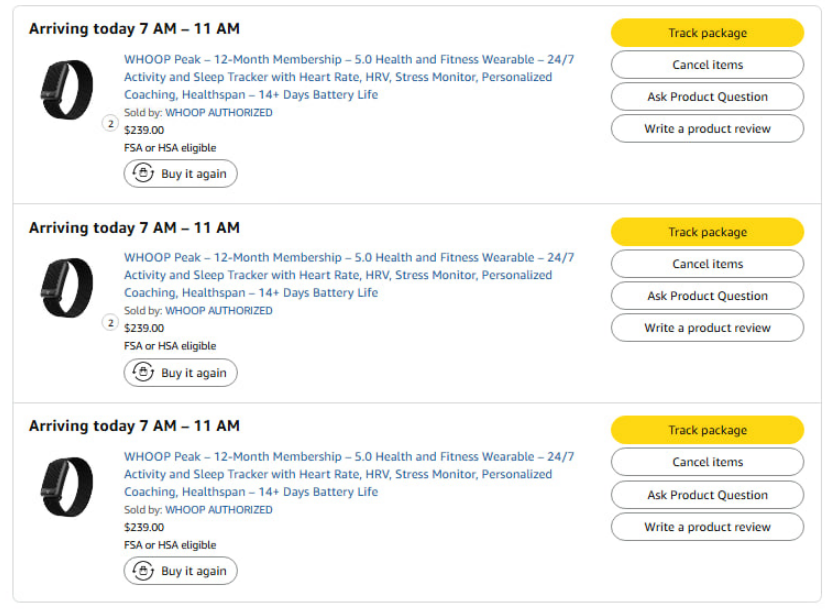Ask Product Question on first order
Image resolution: width=825 pixels, height=609 pixels.
[707, 97]
